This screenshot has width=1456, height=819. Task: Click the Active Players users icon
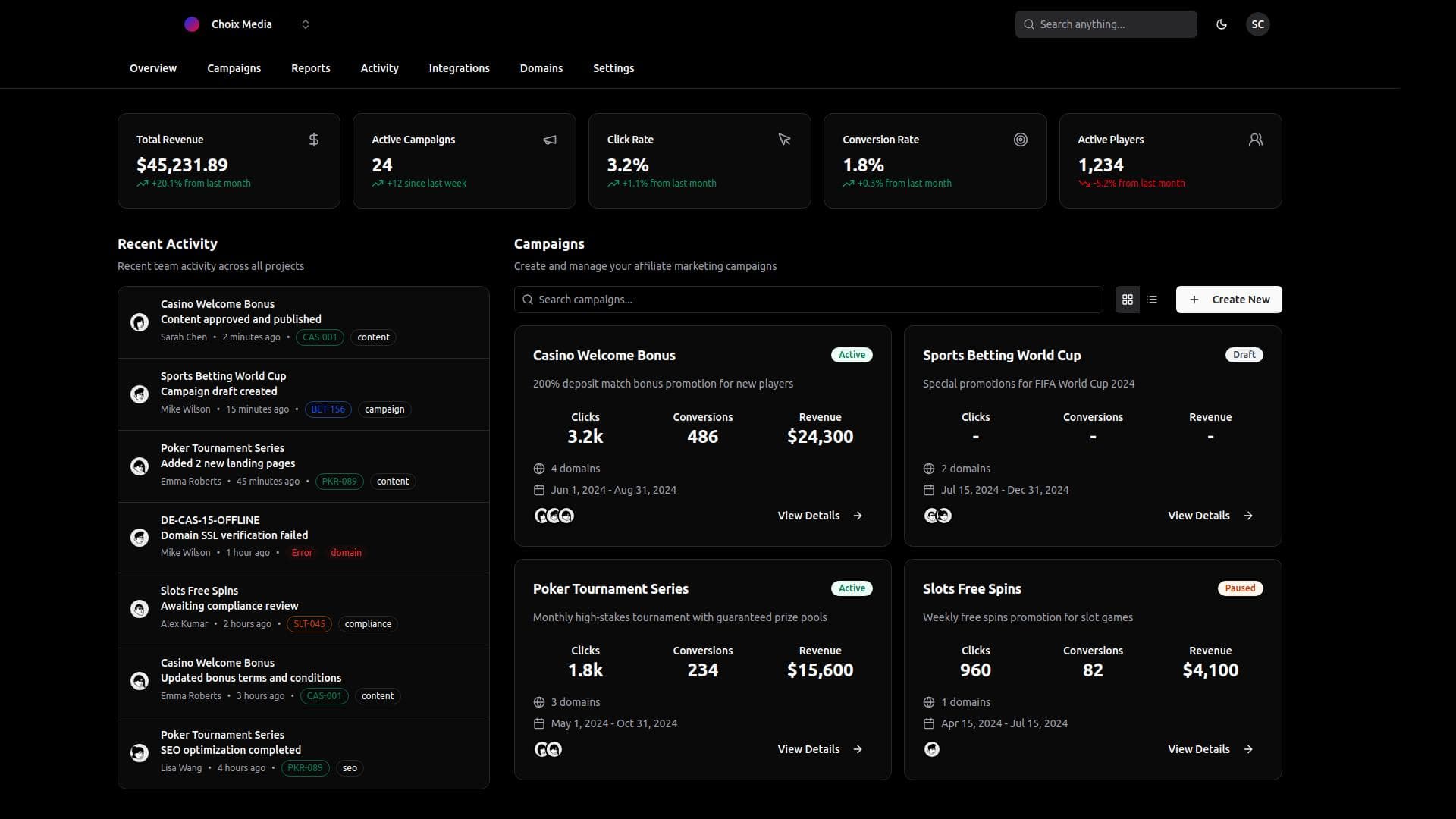click(1256, 140)
